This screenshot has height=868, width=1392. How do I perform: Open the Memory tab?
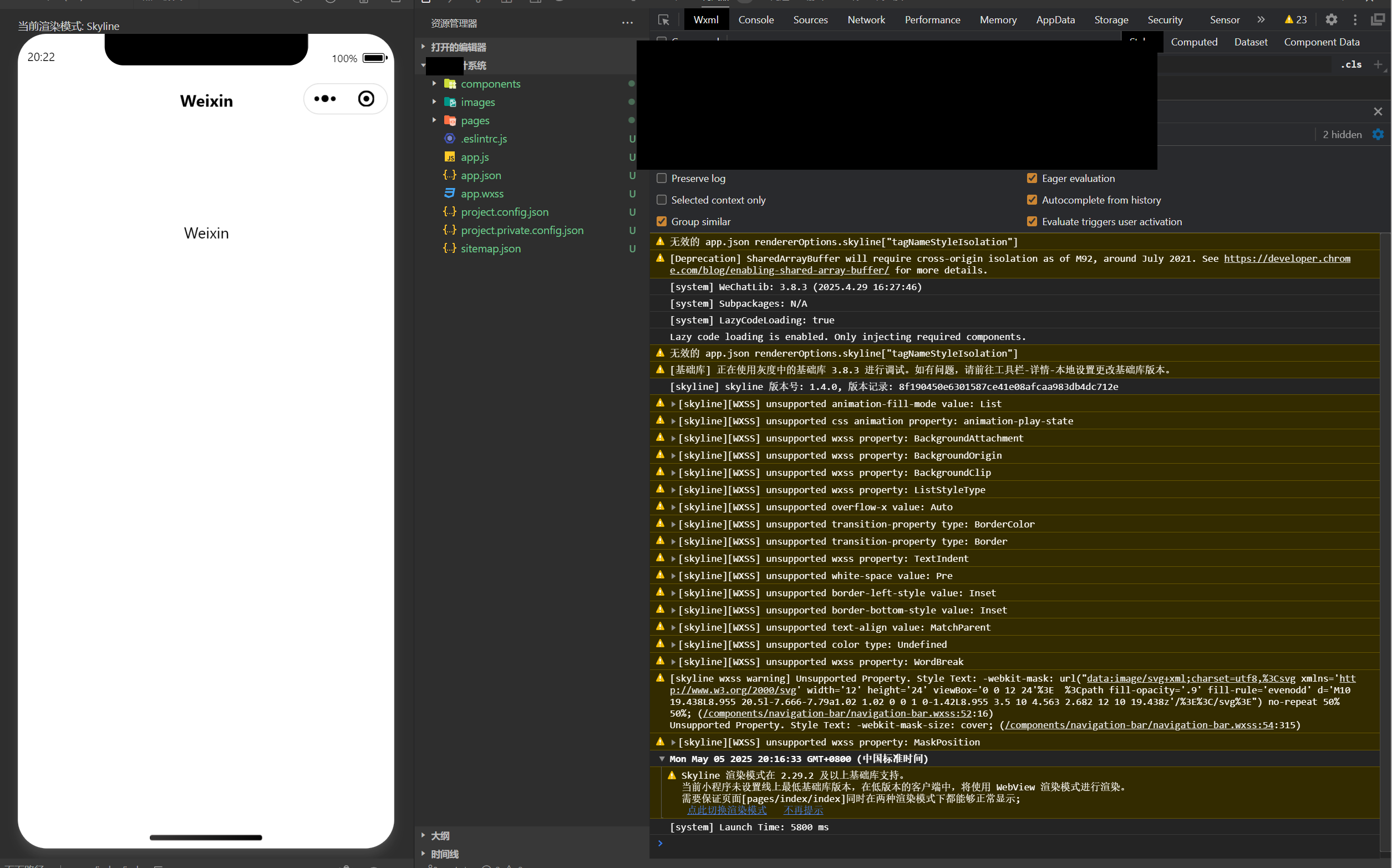[x=998, y=19]
